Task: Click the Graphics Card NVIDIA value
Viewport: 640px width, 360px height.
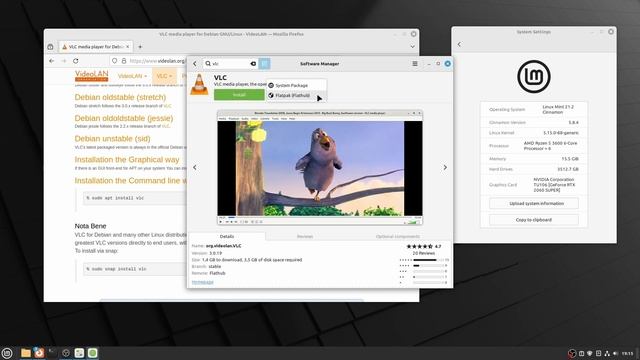Action: (553, 185)
